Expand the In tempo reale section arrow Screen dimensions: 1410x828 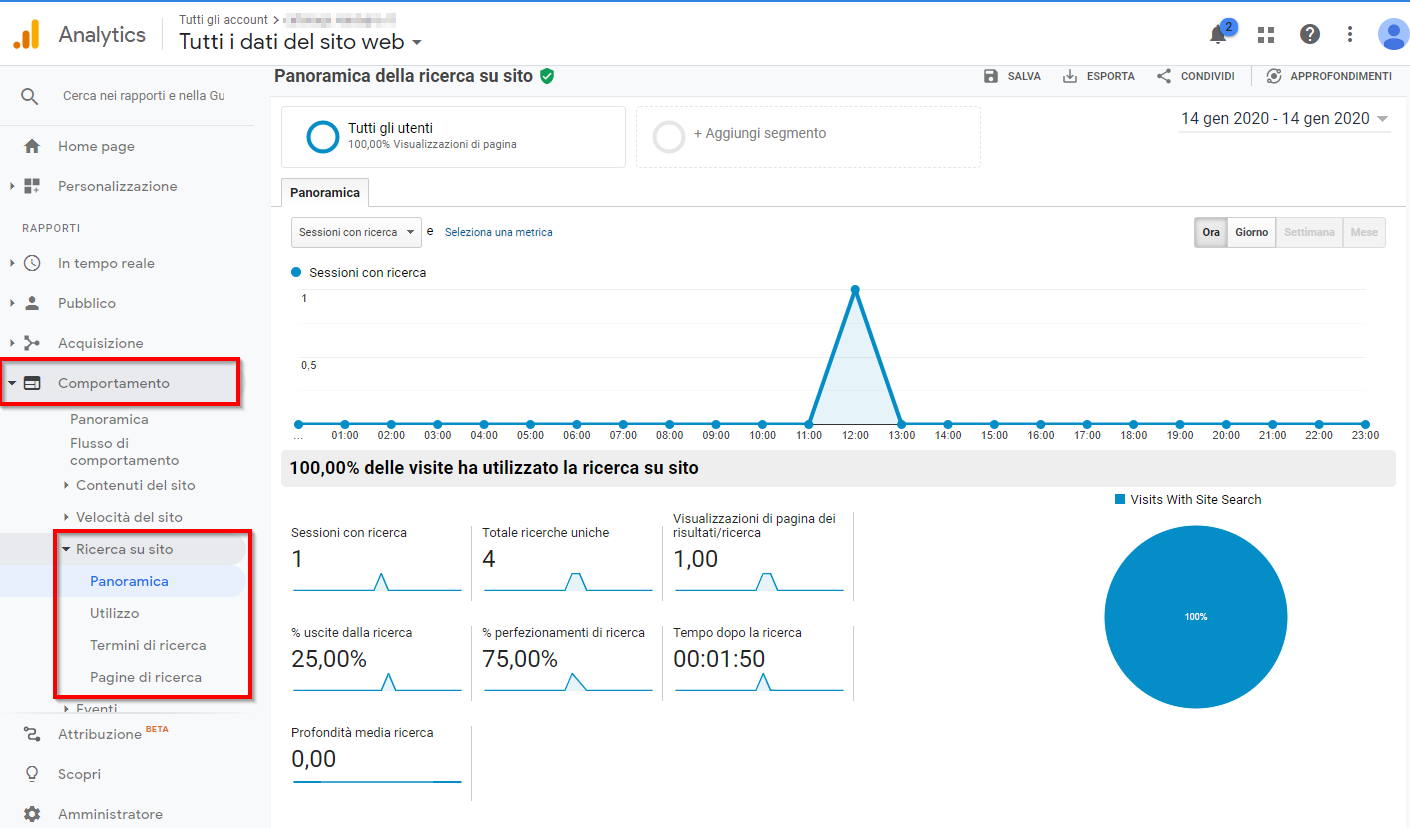pyautogui.click(x=12, y=263)
